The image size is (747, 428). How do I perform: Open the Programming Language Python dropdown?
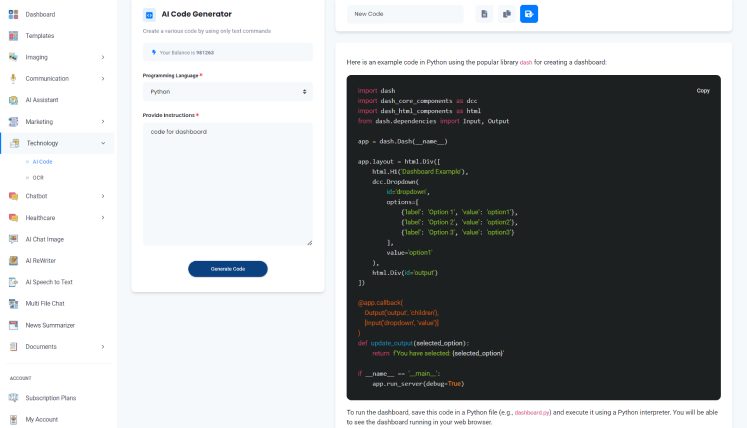tap(228, 92)
